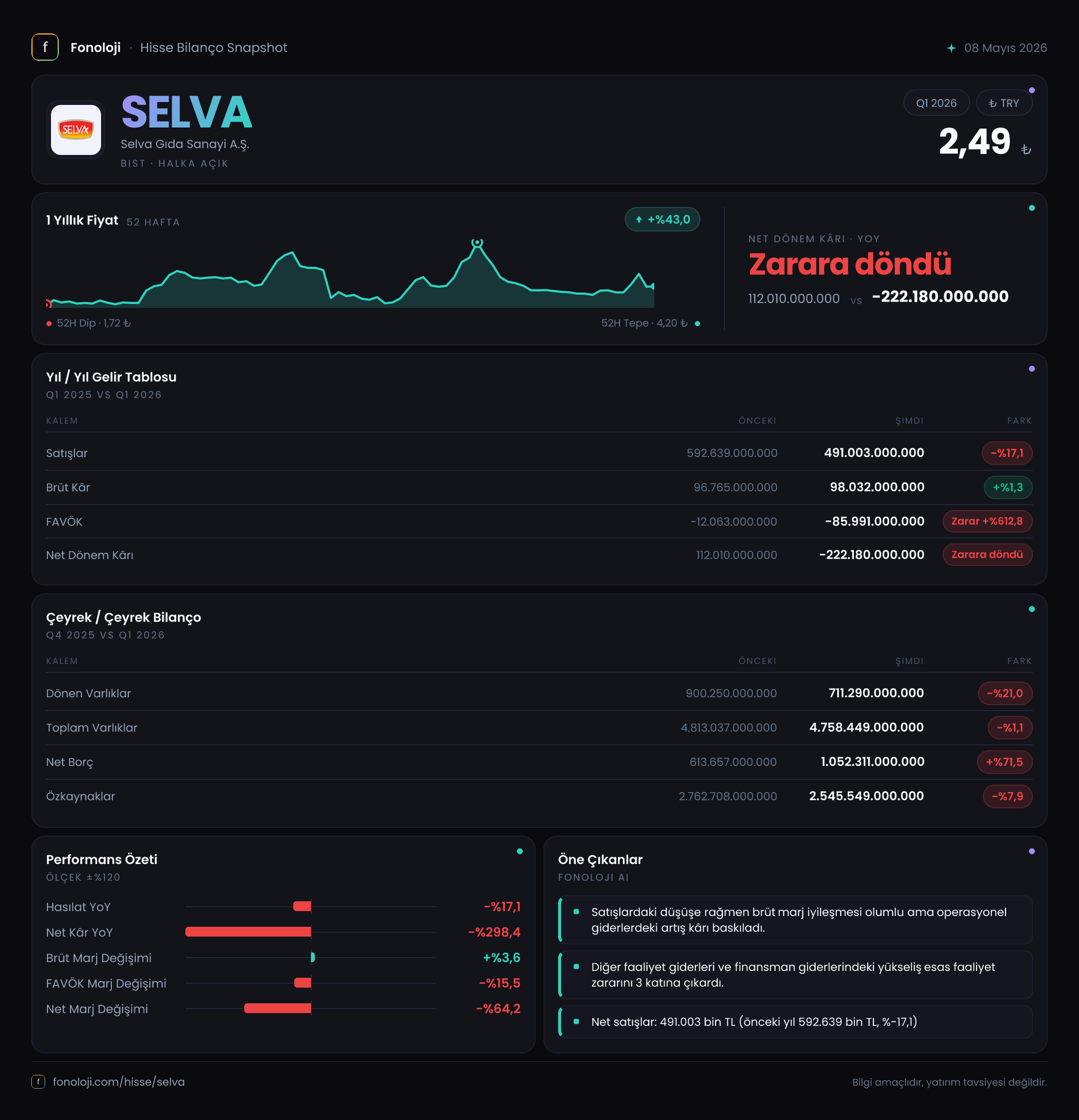Image resolution: width=1079 pixels, height=1120 pixels.
Task: Click the SELVA company logo thumbnail
Action: coord(76,130)
